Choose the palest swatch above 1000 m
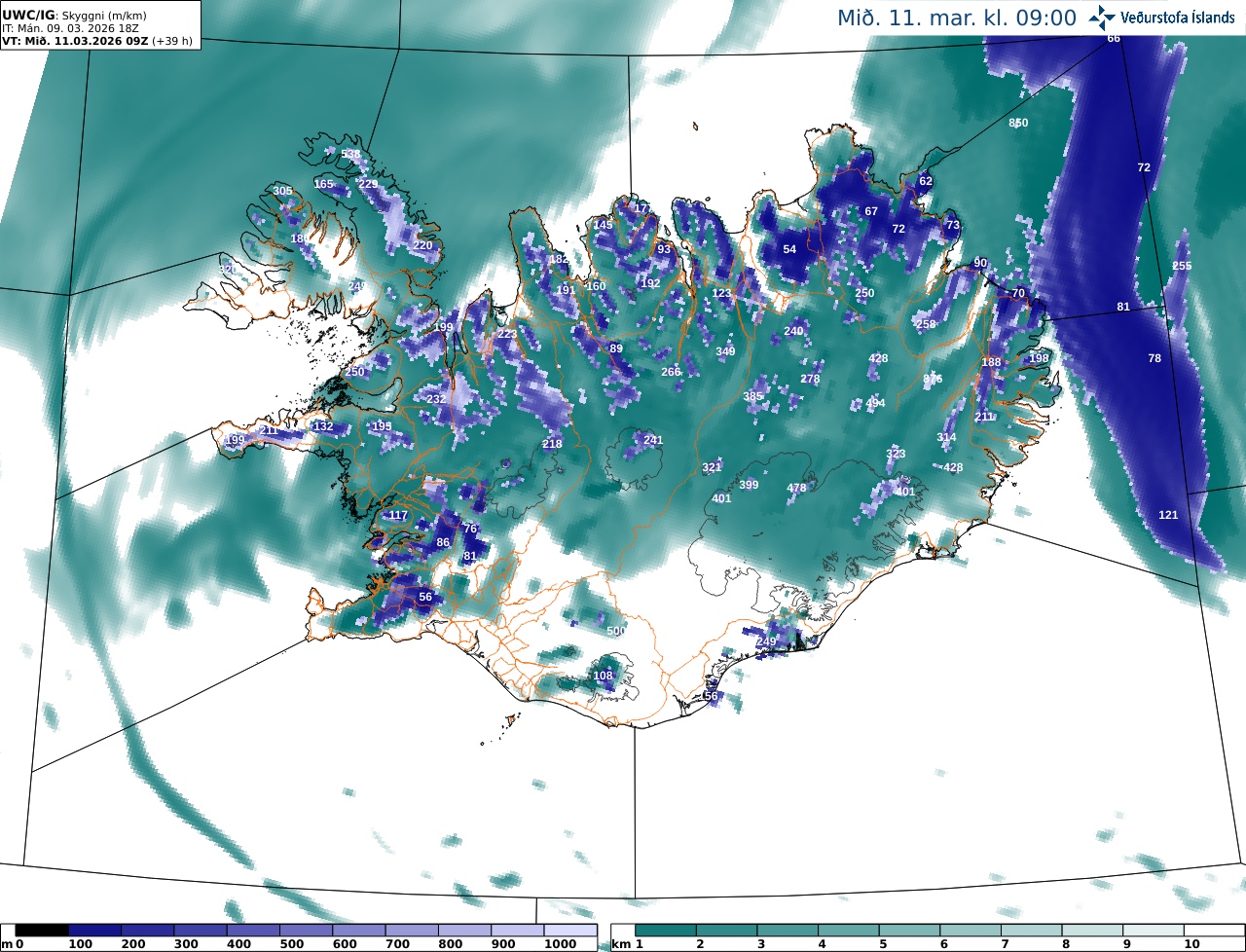This screenshot has width=1246, height=952. (x=570, y=932)
